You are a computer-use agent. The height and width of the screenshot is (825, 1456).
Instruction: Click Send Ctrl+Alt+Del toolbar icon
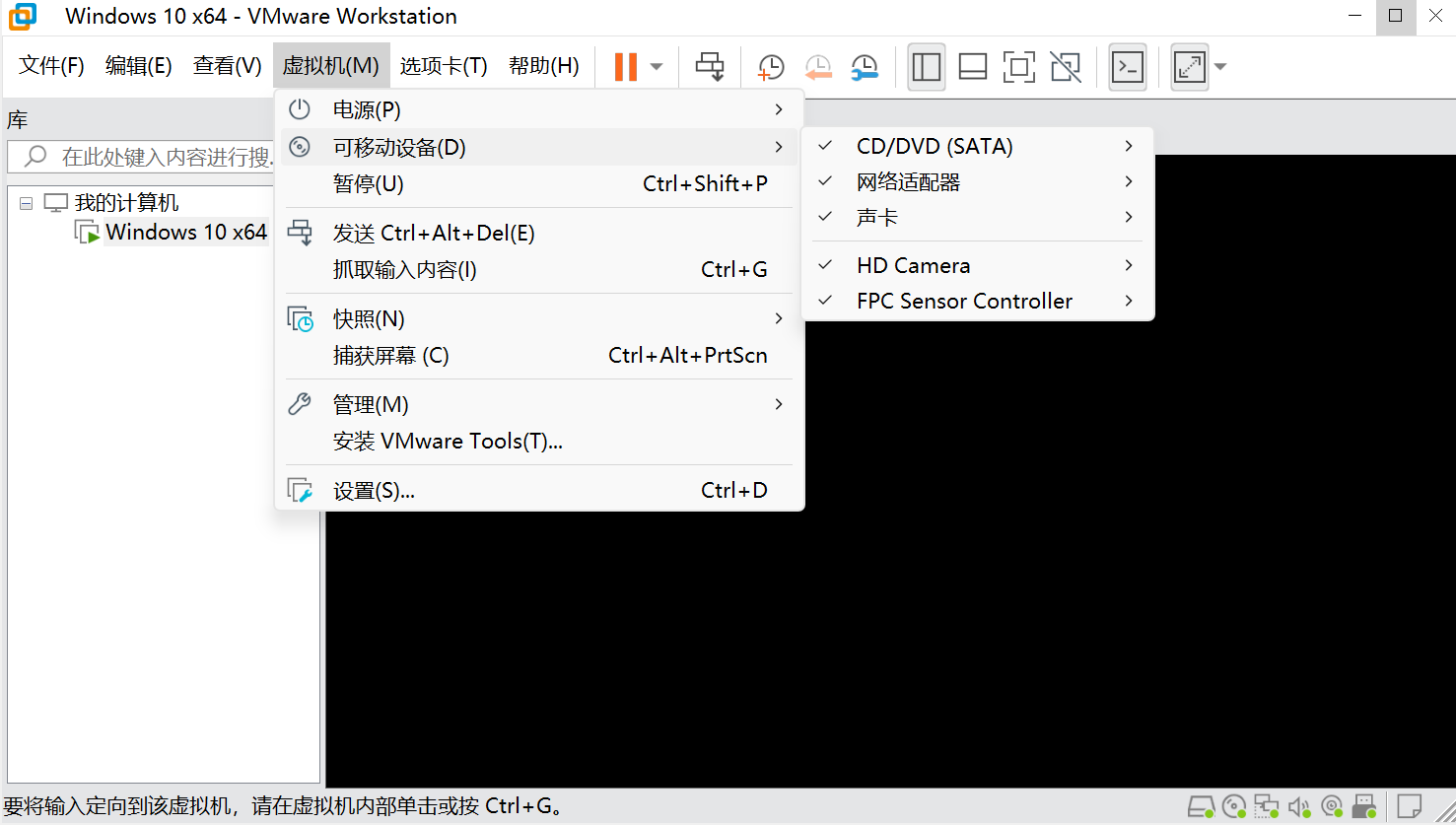coord(710,66)
